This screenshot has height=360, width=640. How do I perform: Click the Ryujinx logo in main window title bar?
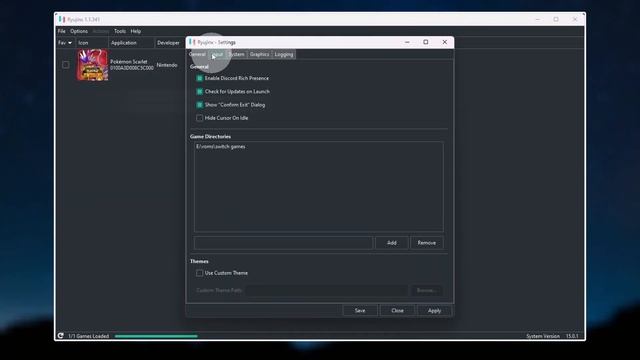62,19
